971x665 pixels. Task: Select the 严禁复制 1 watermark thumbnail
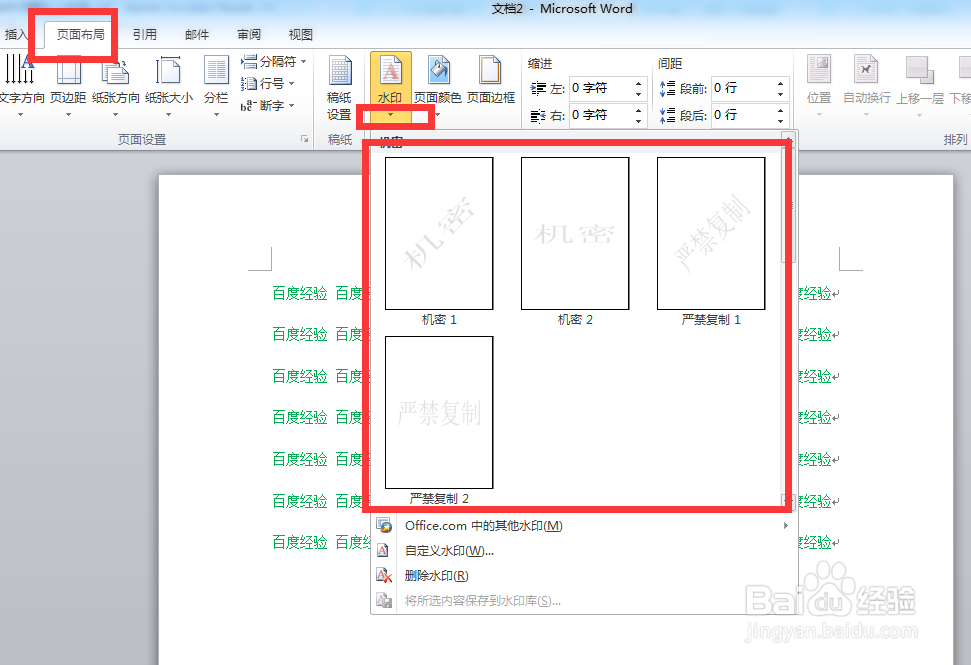711,233
